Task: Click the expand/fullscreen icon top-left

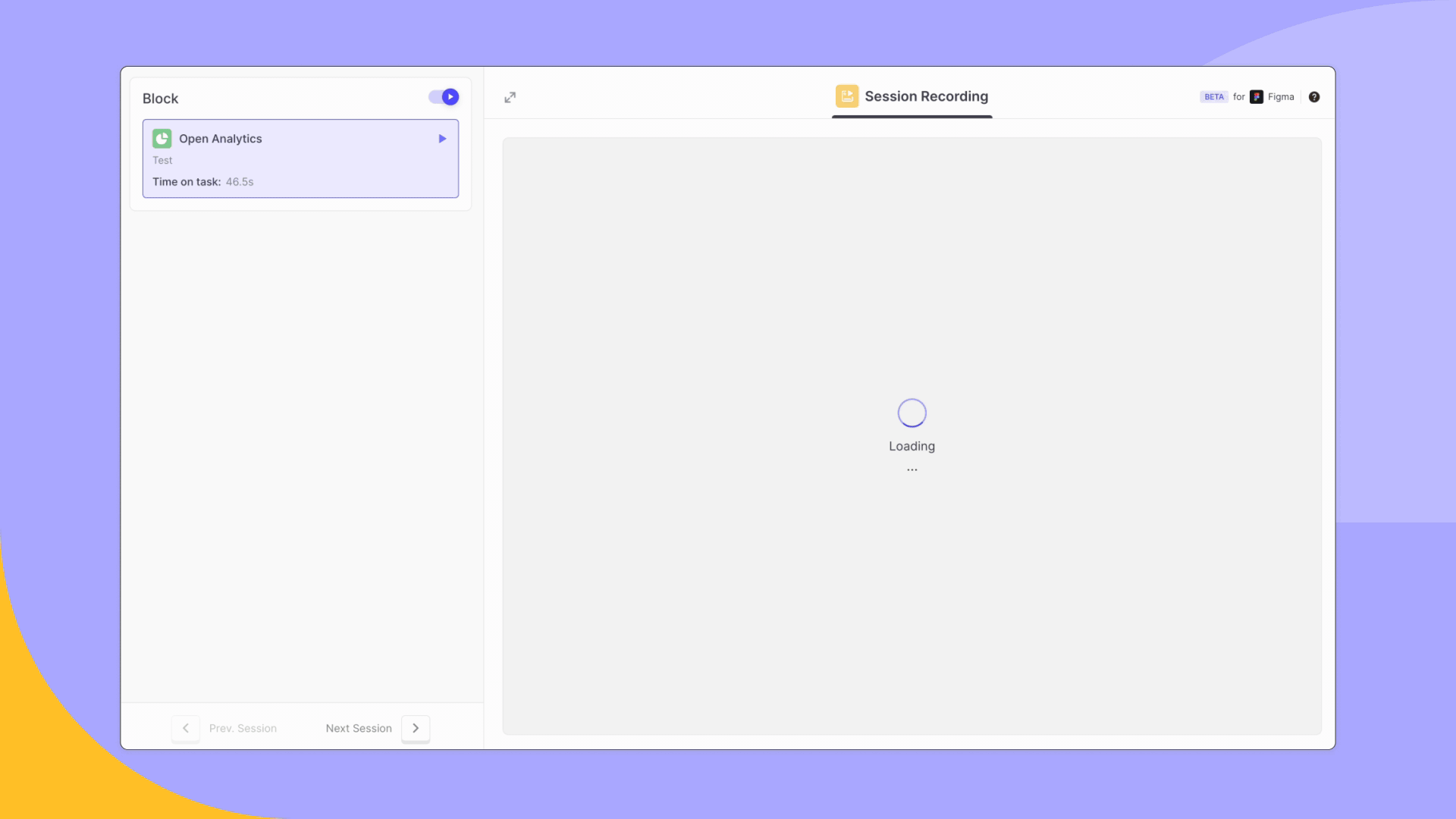Action: pyautogui.click(x=510, y=97)
